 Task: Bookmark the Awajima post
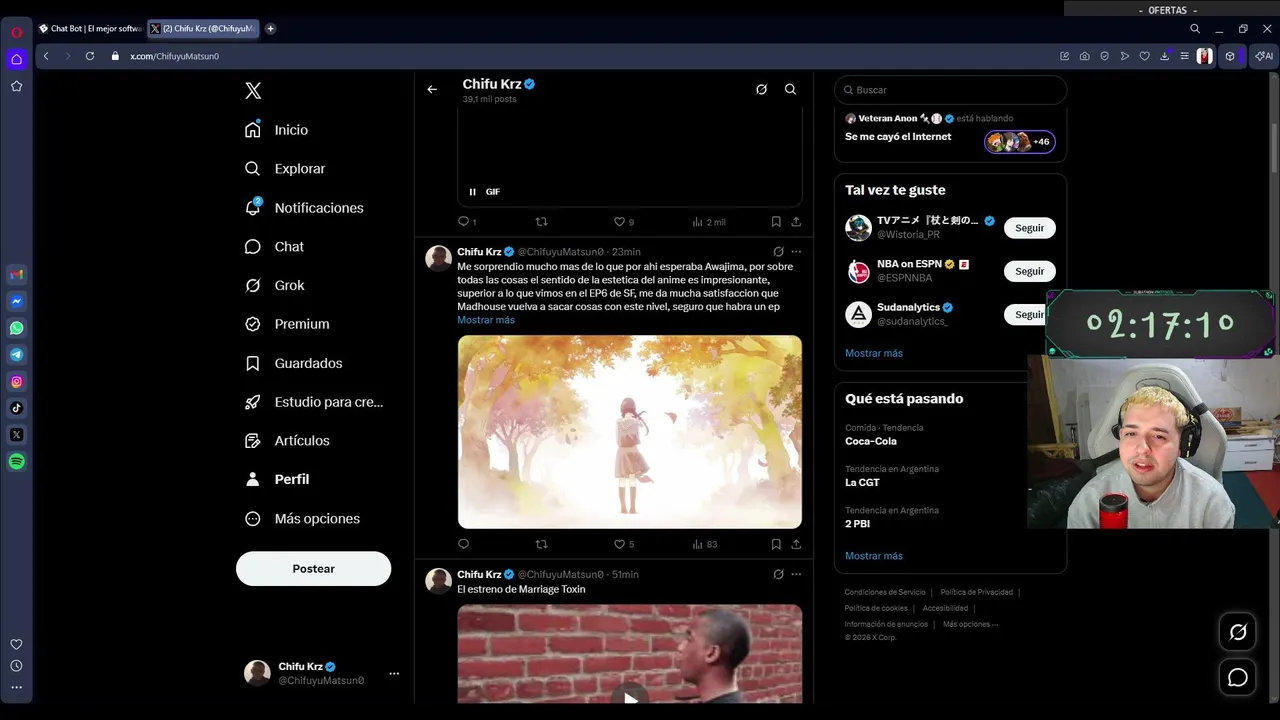coord(776,544)
